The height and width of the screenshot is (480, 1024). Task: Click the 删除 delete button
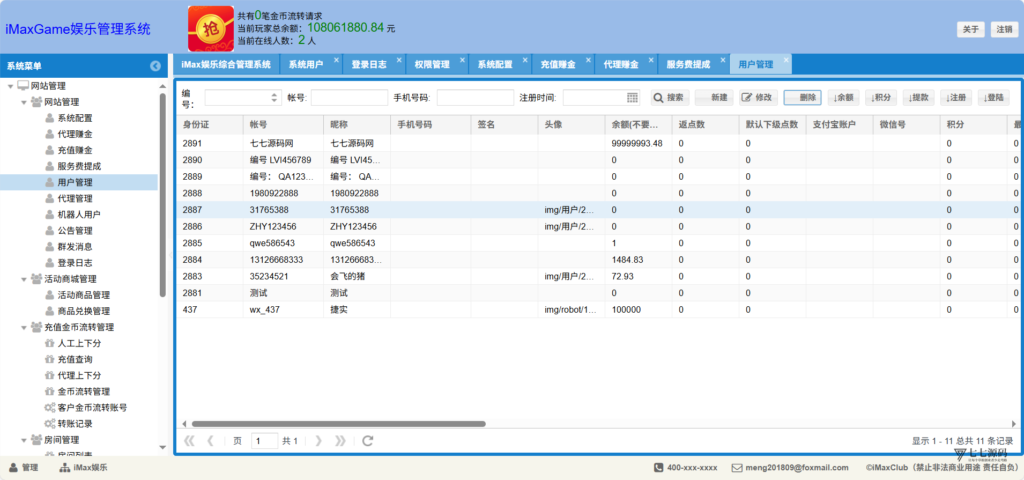803,97
